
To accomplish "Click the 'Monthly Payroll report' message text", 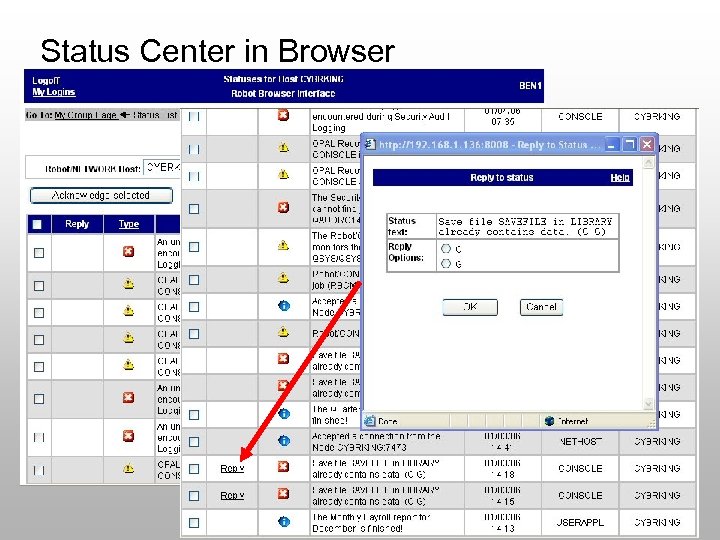I will (x=371, y=523).
